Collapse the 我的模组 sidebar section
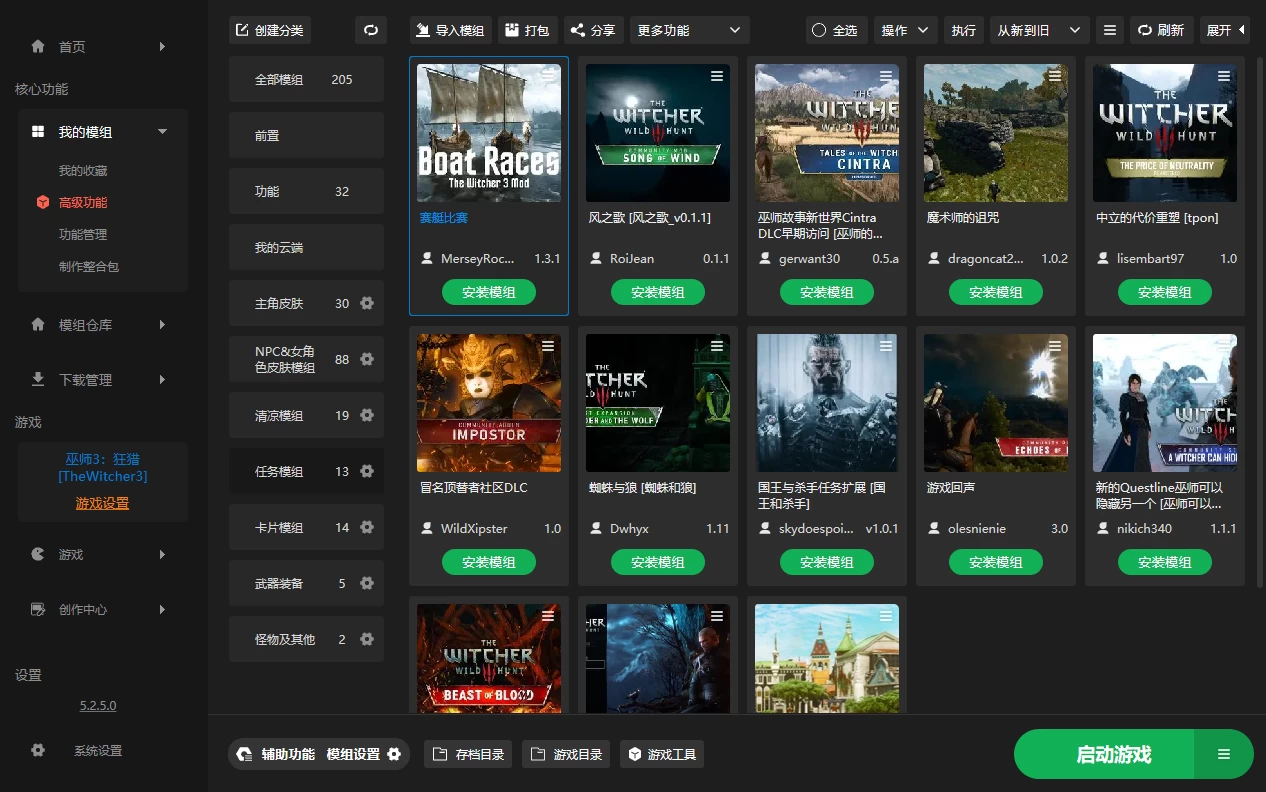1266x792 pixels. coord(161,131)
